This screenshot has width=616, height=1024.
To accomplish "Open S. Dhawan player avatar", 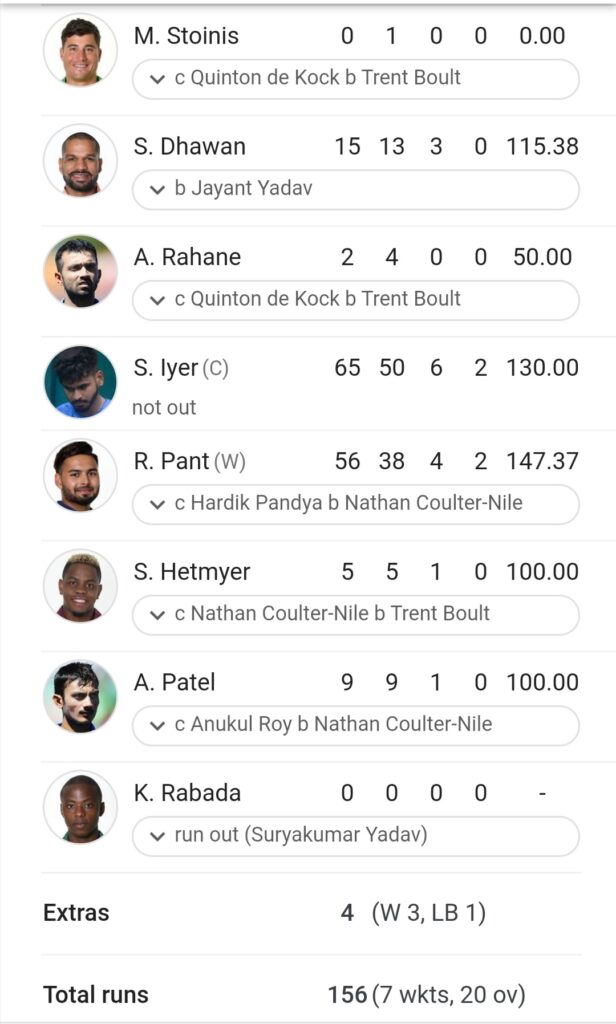I will coord(80,160).
